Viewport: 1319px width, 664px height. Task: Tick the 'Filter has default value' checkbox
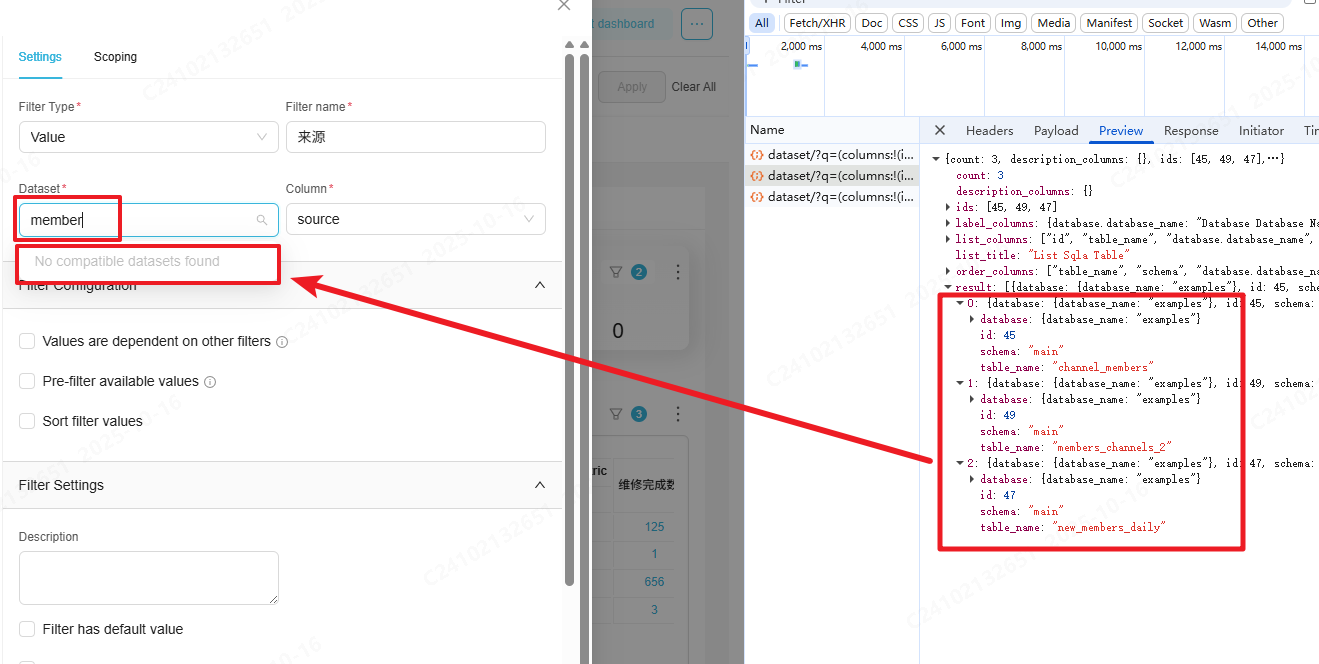tap(28, 629)
